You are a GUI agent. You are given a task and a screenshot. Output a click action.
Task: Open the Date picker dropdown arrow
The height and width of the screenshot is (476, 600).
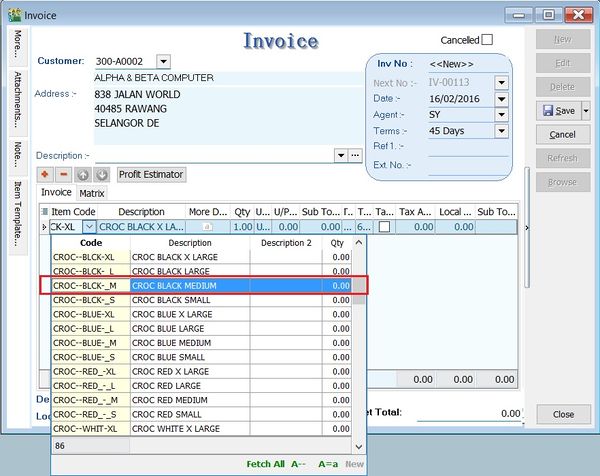pos(502,99)
